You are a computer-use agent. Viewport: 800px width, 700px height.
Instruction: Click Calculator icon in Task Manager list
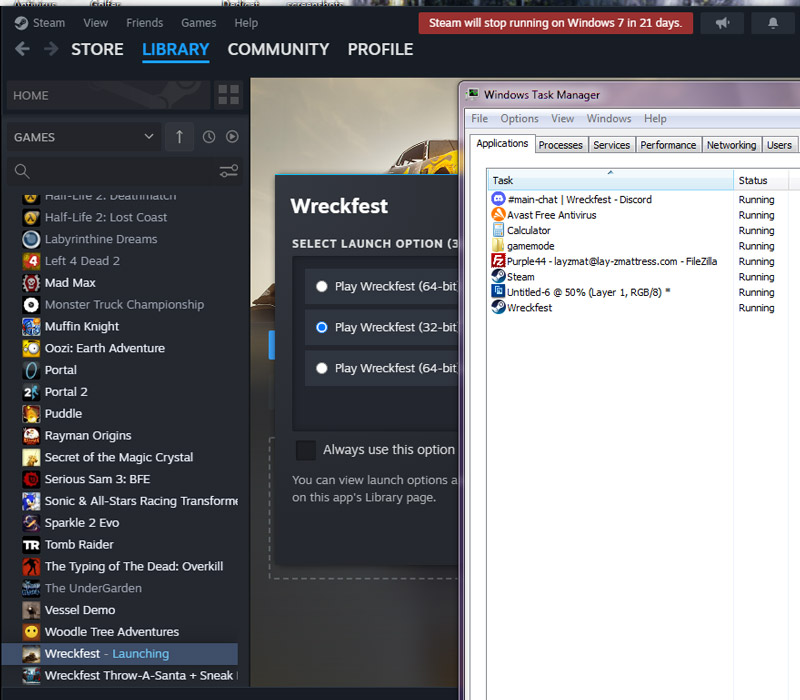498,230
